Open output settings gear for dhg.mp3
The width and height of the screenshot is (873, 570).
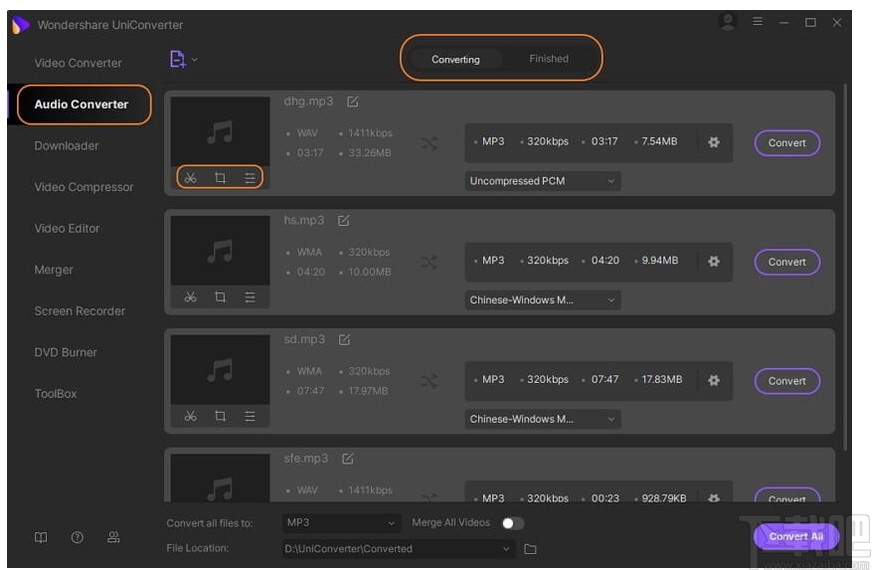(714, 142)
